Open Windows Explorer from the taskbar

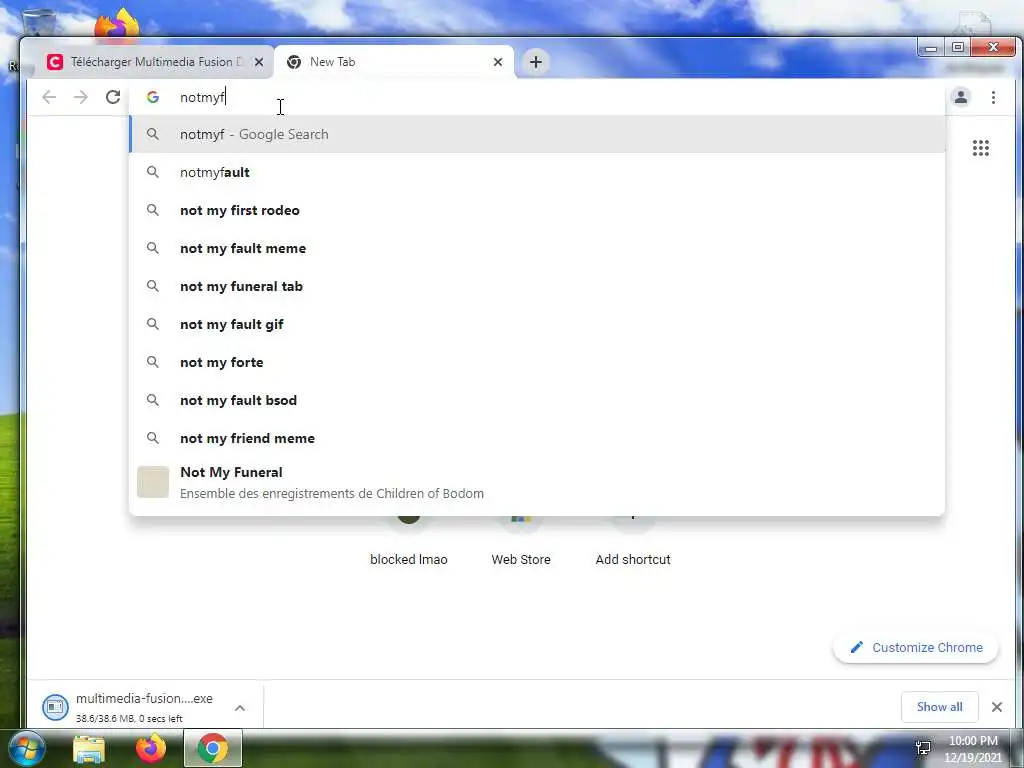click(89, 748)
